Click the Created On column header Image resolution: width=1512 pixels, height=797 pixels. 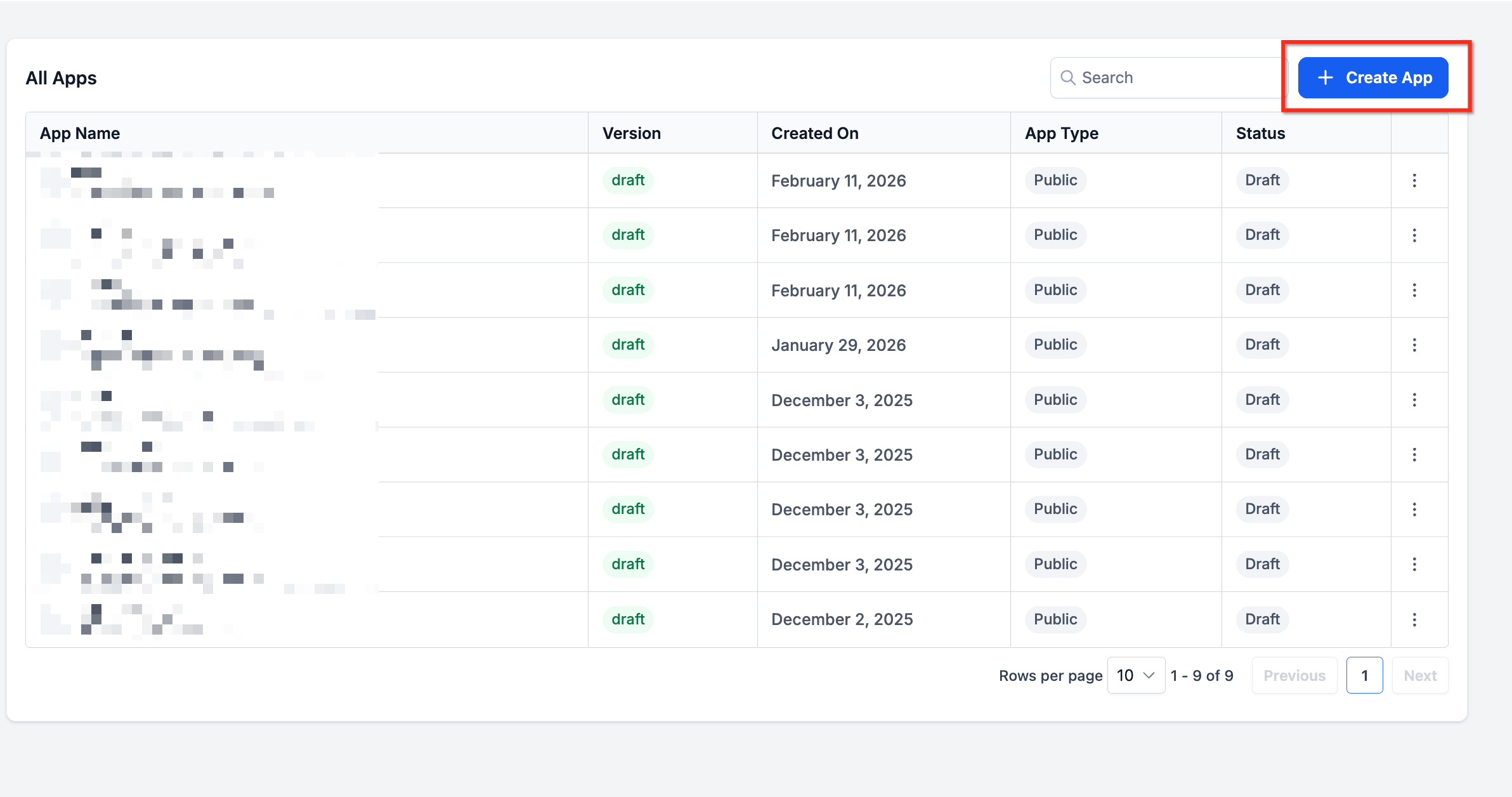click(x=814, y=133)
